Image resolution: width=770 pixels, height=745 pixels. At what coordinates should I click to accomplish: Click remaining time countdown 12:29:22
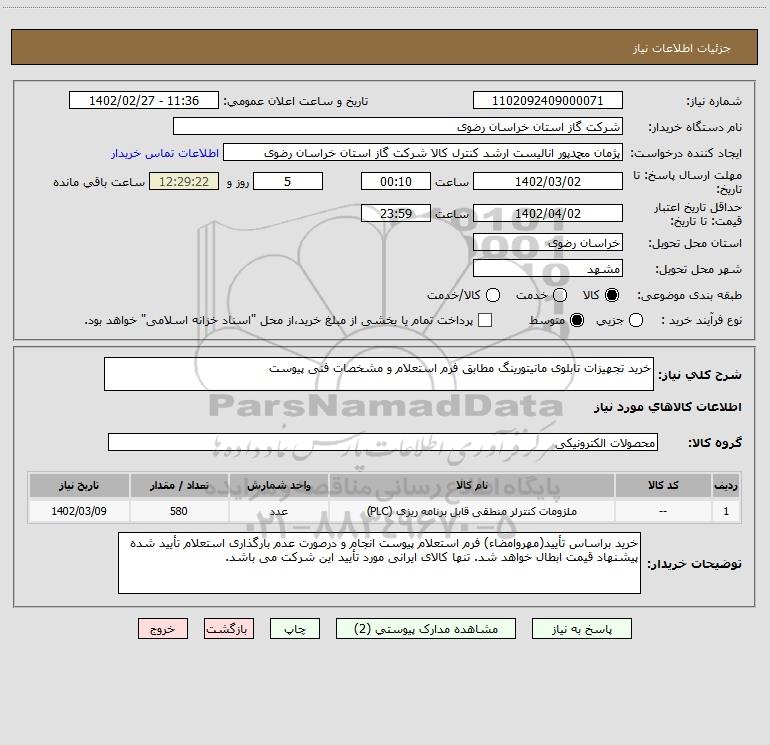click(184, 182)
